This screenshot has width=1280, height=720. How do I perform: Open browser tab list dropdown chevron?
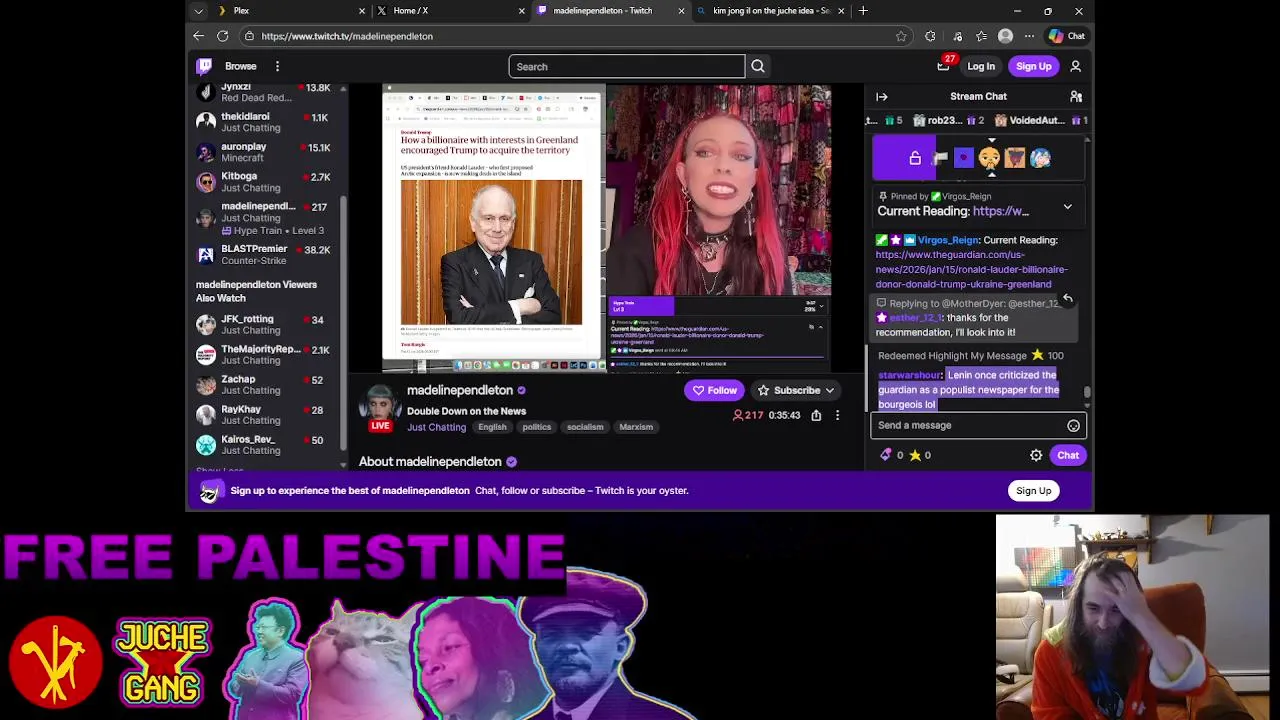(198, 11)
